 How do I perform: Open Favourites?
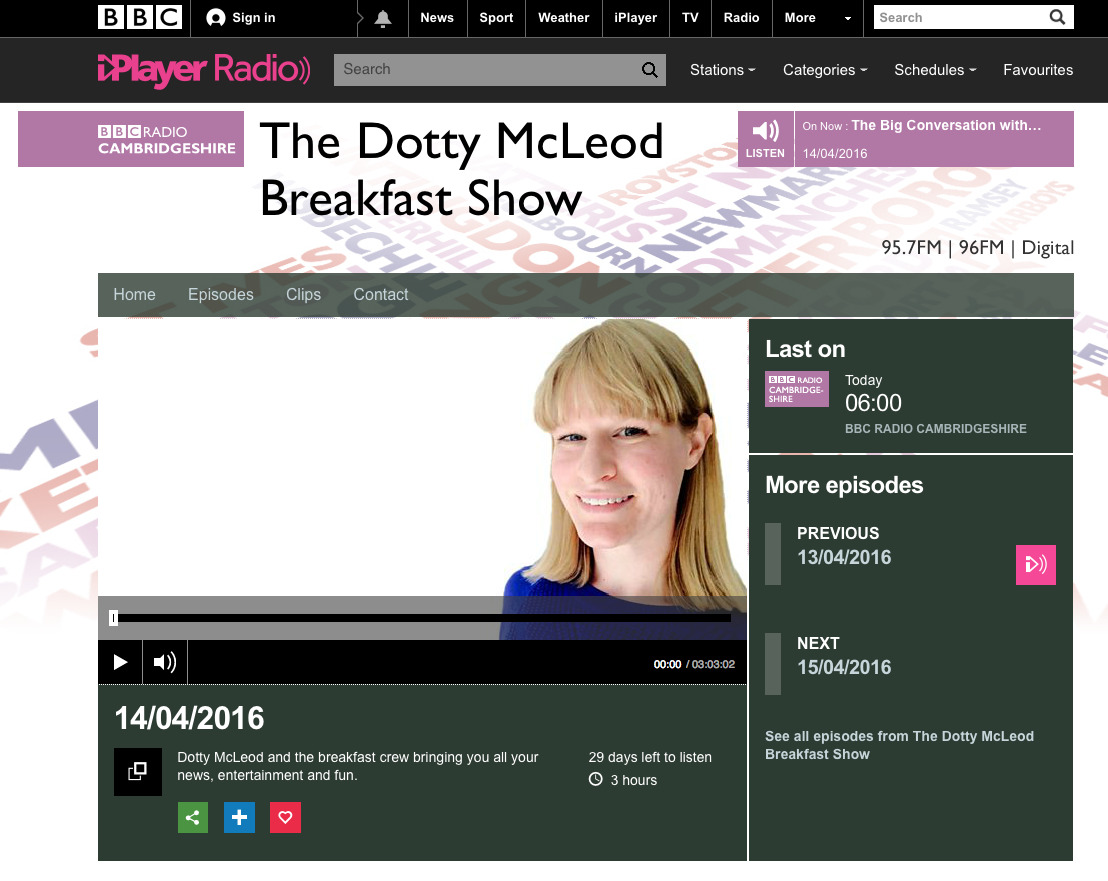(x=1038, y=70)
